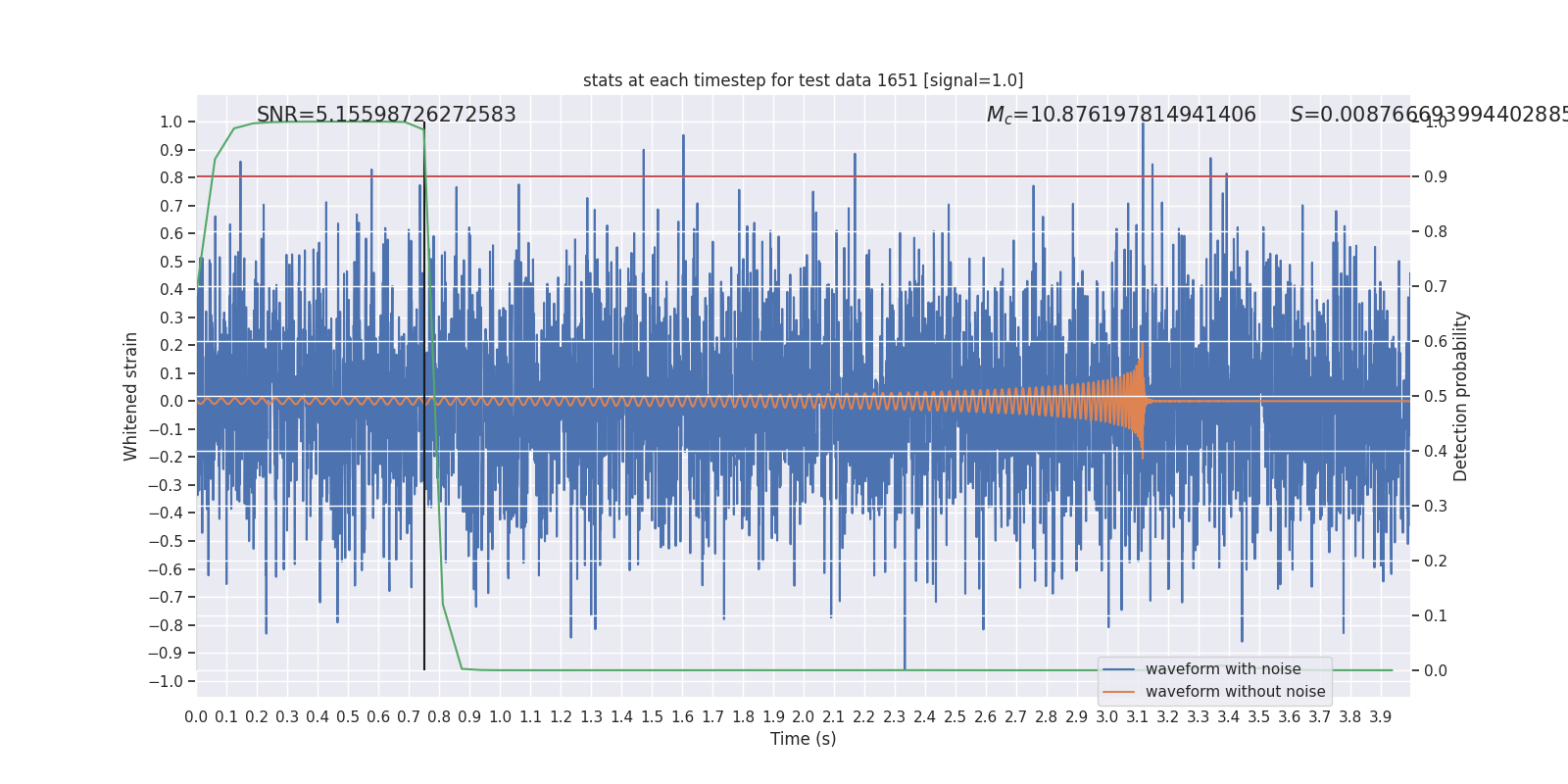Click the 0.9 tick on the detection probability axis
This screenshot has height=784, width=1568.
point(1436,176)
